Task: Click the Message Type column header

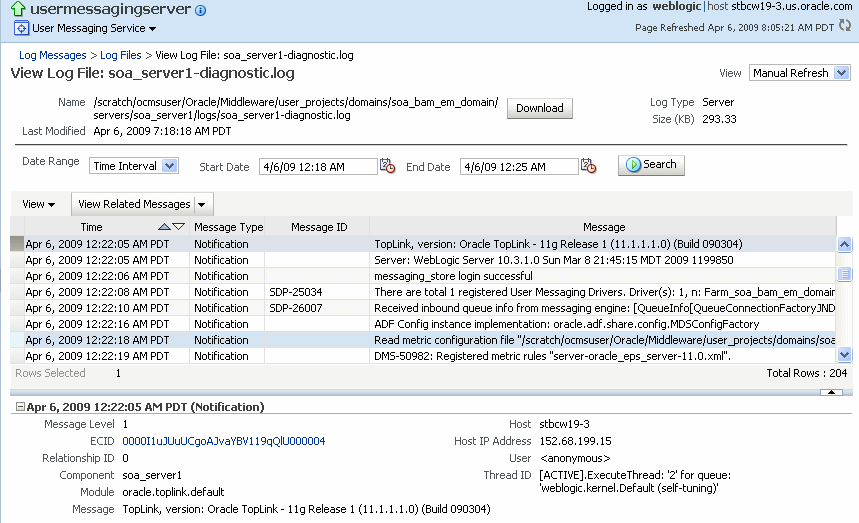Action: [228, 227]
